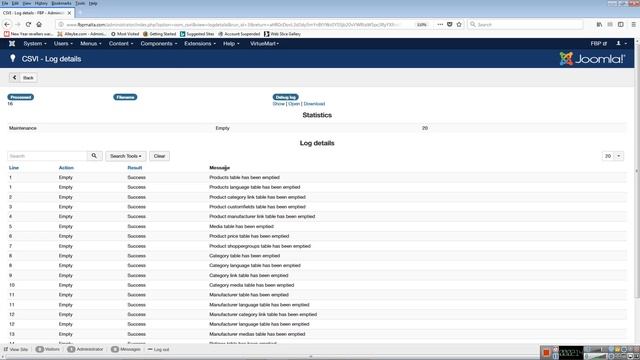Viewport: 640px width, 360px height.
Task: Expand the Components dropdown menu
Action: [159, 43]
